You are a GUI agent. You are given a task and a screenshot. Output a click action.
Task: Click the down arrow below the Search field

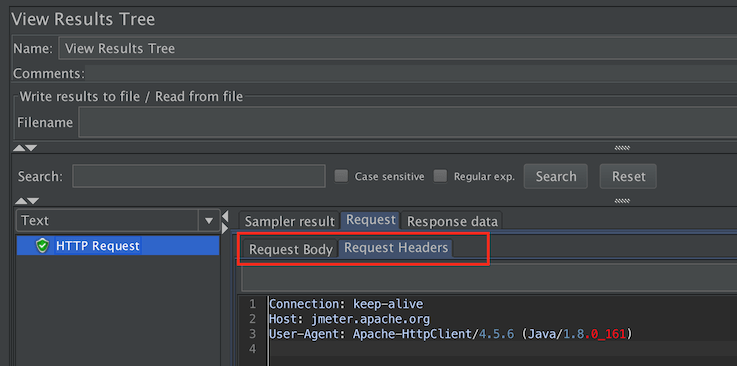[x=33, y=201]
